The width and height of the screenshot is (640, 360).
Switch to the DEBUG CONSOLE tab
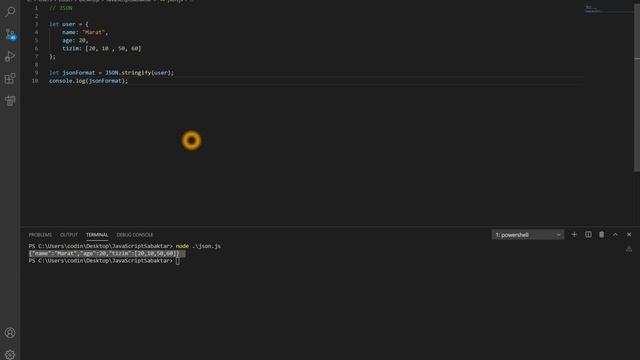pos(135,235)
